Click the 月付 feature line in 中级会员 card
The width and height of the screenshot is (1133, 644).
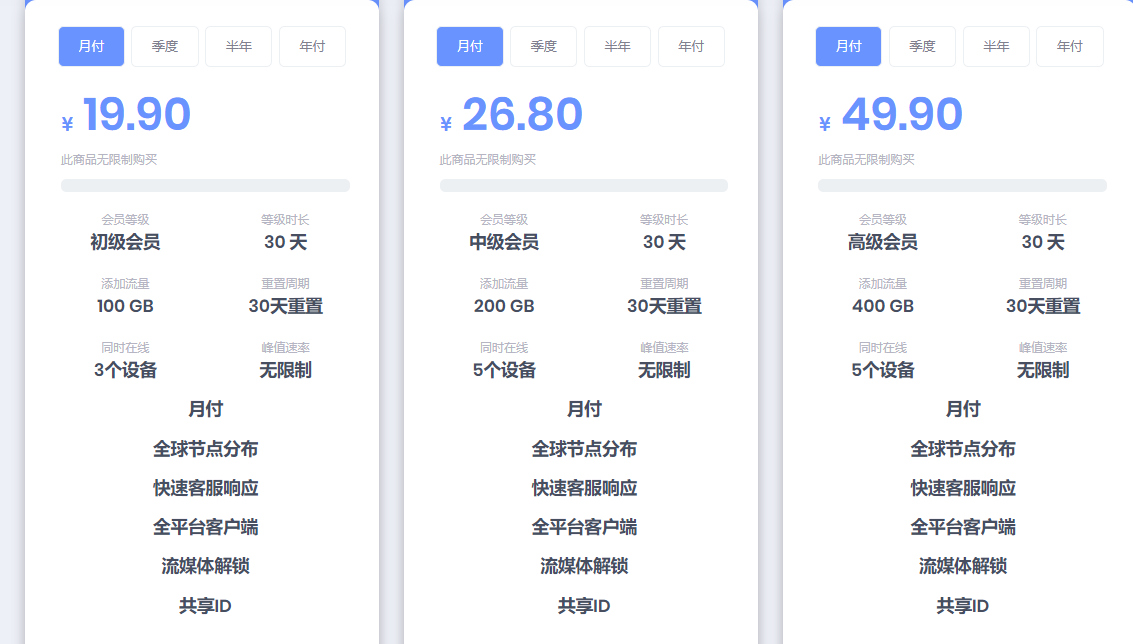coord(584,409)
